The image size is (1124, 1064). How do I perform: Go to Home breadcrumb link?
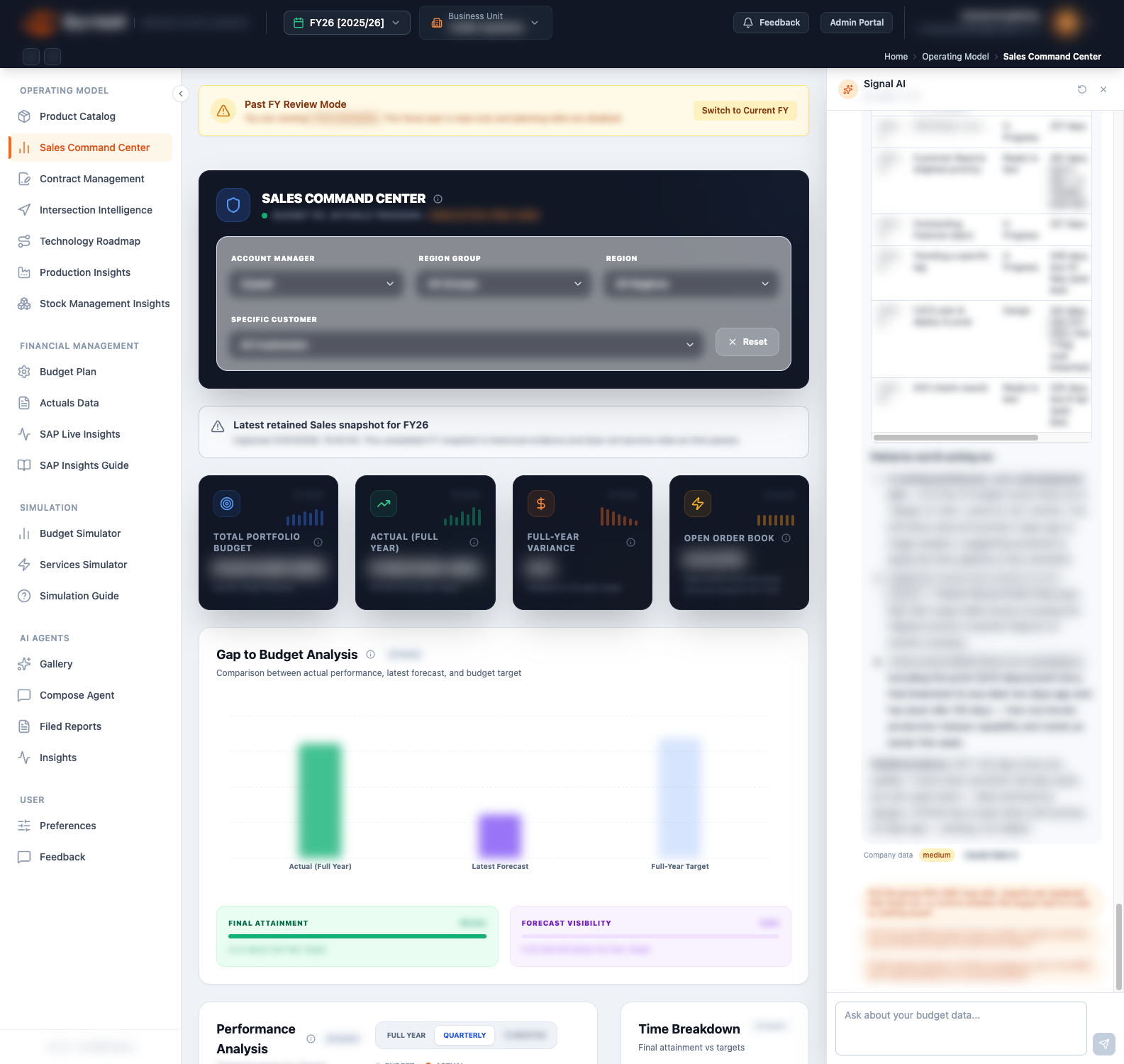[896, 57]
